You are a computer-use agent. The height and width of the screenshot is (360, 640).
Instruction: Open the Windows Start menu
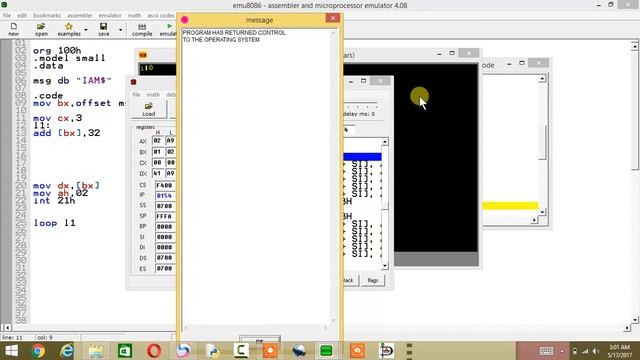click(11, 351)
